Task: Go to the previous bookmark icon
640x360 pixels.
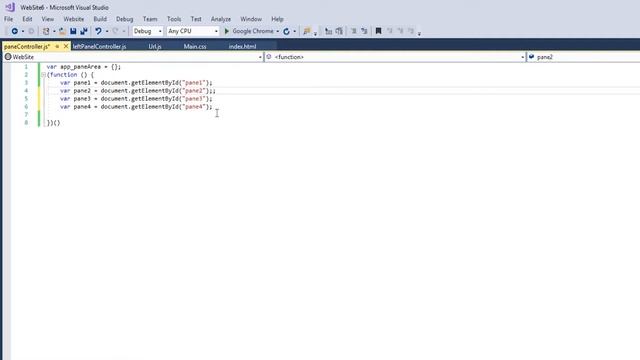Action: coord(389,31)
